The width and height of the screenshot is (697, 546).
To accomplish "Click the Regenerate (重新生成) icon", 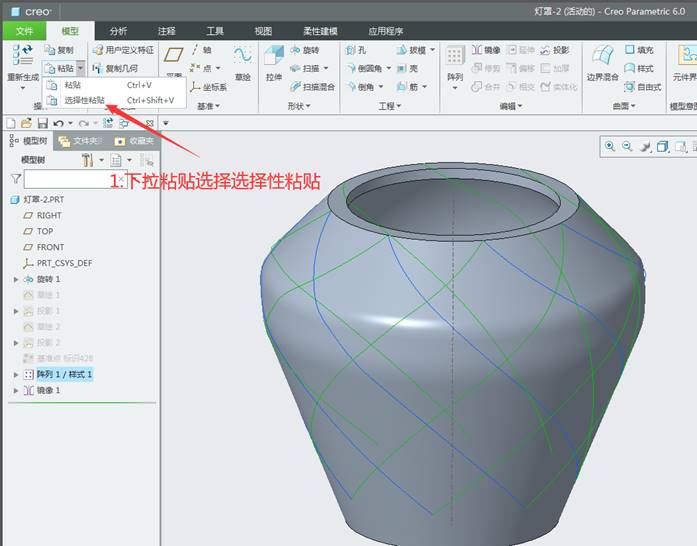I will pyautogui.click(x=22, y=54).
